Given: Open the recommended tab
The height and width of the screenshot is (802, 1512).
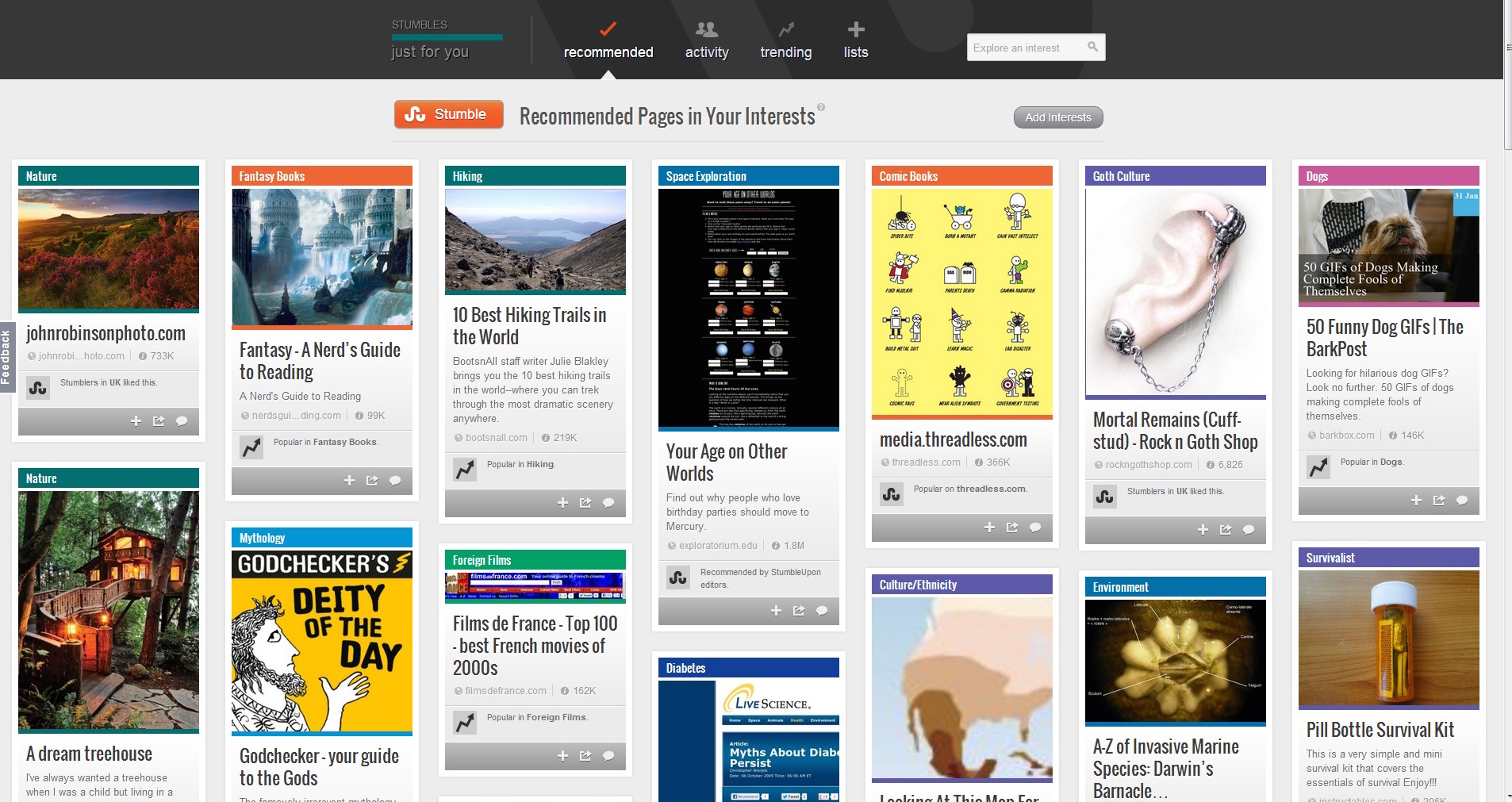Looking at the screenshot, I should pyautogui.click(x=608, y=40).
